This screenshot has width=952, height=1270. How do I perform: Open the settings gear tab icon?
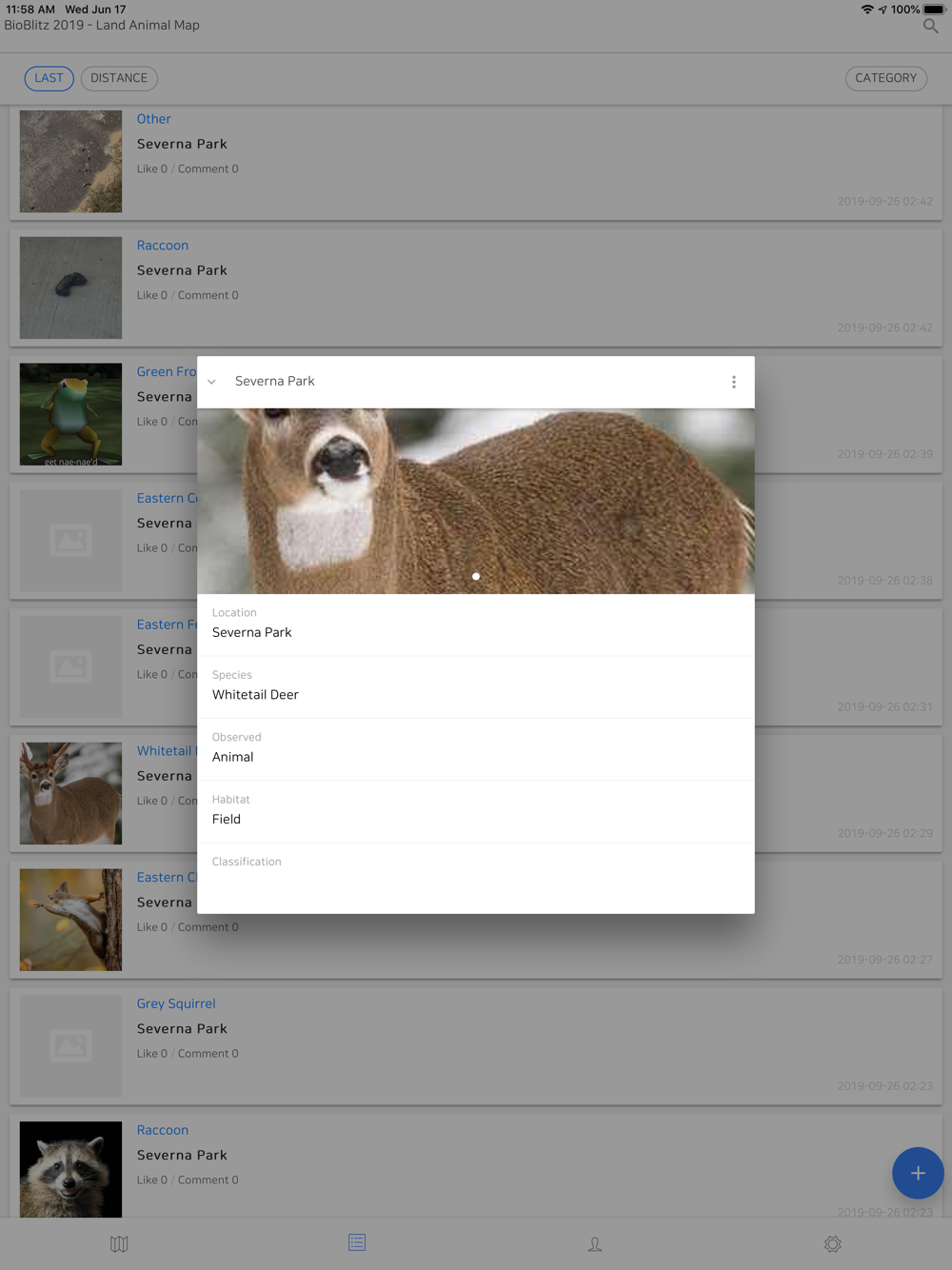(x=832, y=1243)
